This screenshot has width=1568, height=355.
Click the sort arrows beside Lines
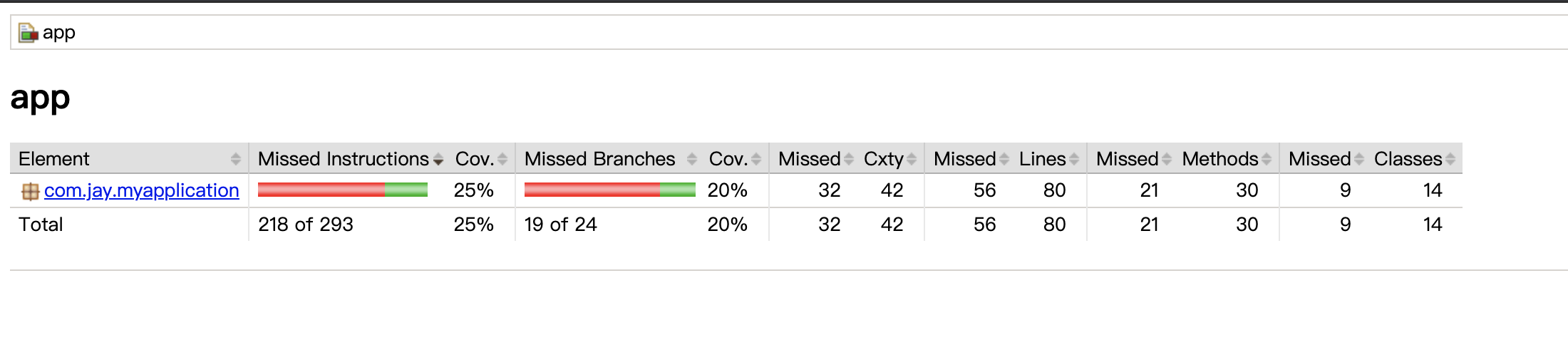1074,159
